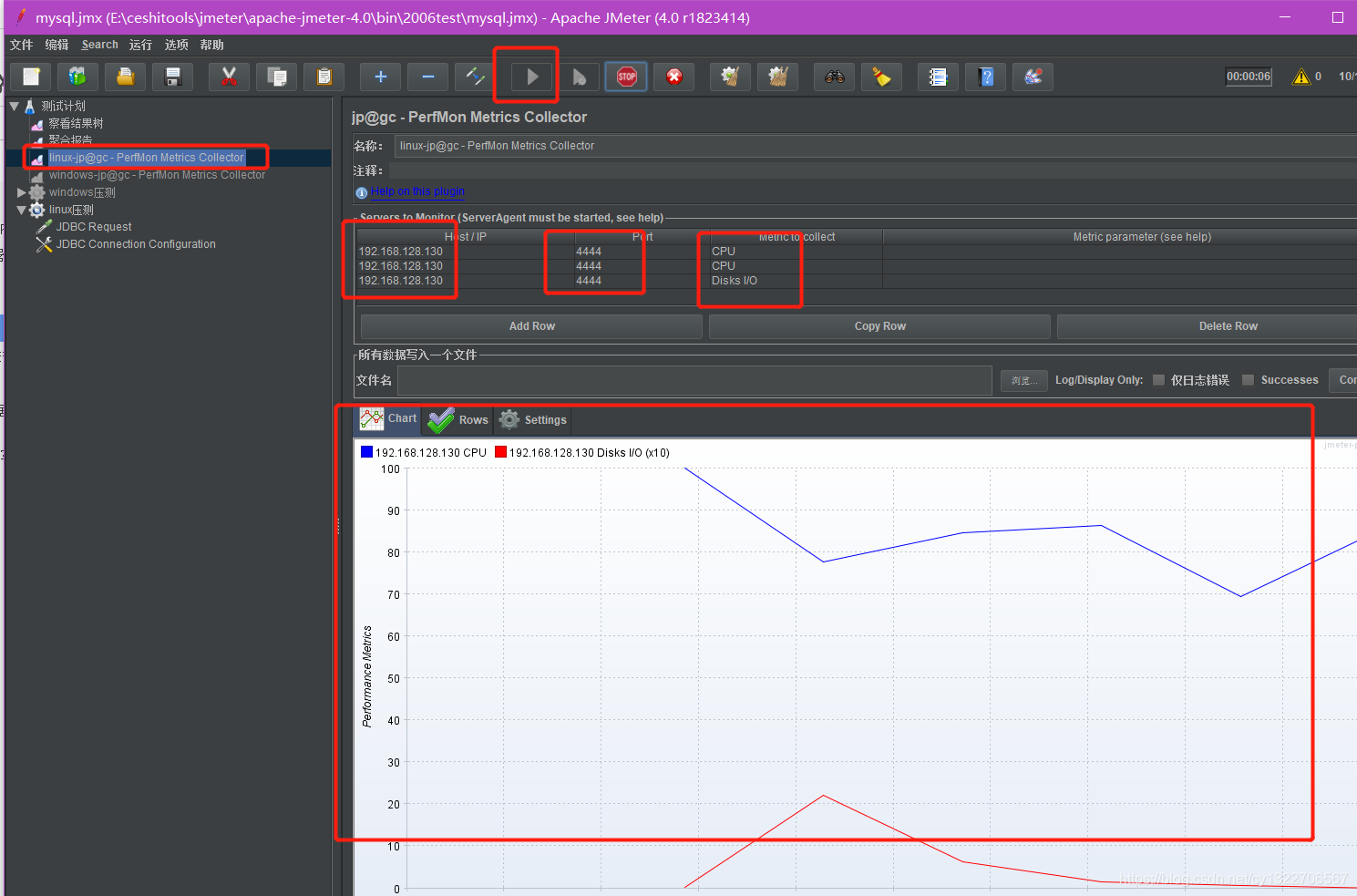Start test with no pauses
This screenshot has height=896, width=1357.
(580, 77)
